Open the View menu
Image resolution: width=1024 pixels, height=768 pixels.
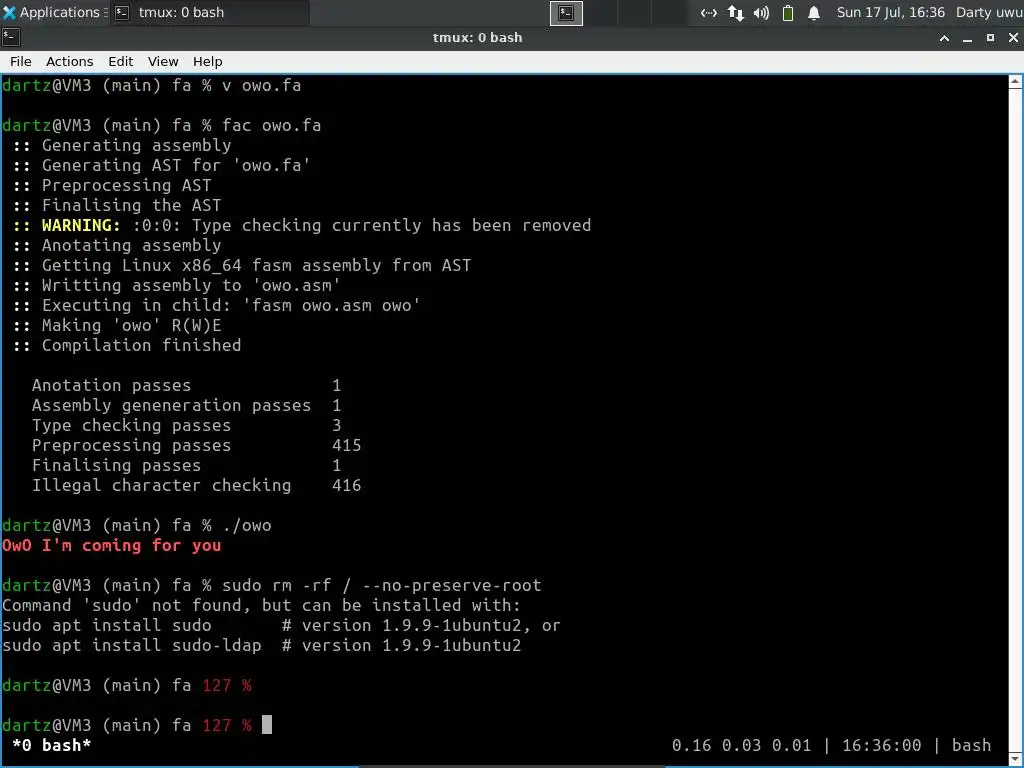click(x=163, y=61)
